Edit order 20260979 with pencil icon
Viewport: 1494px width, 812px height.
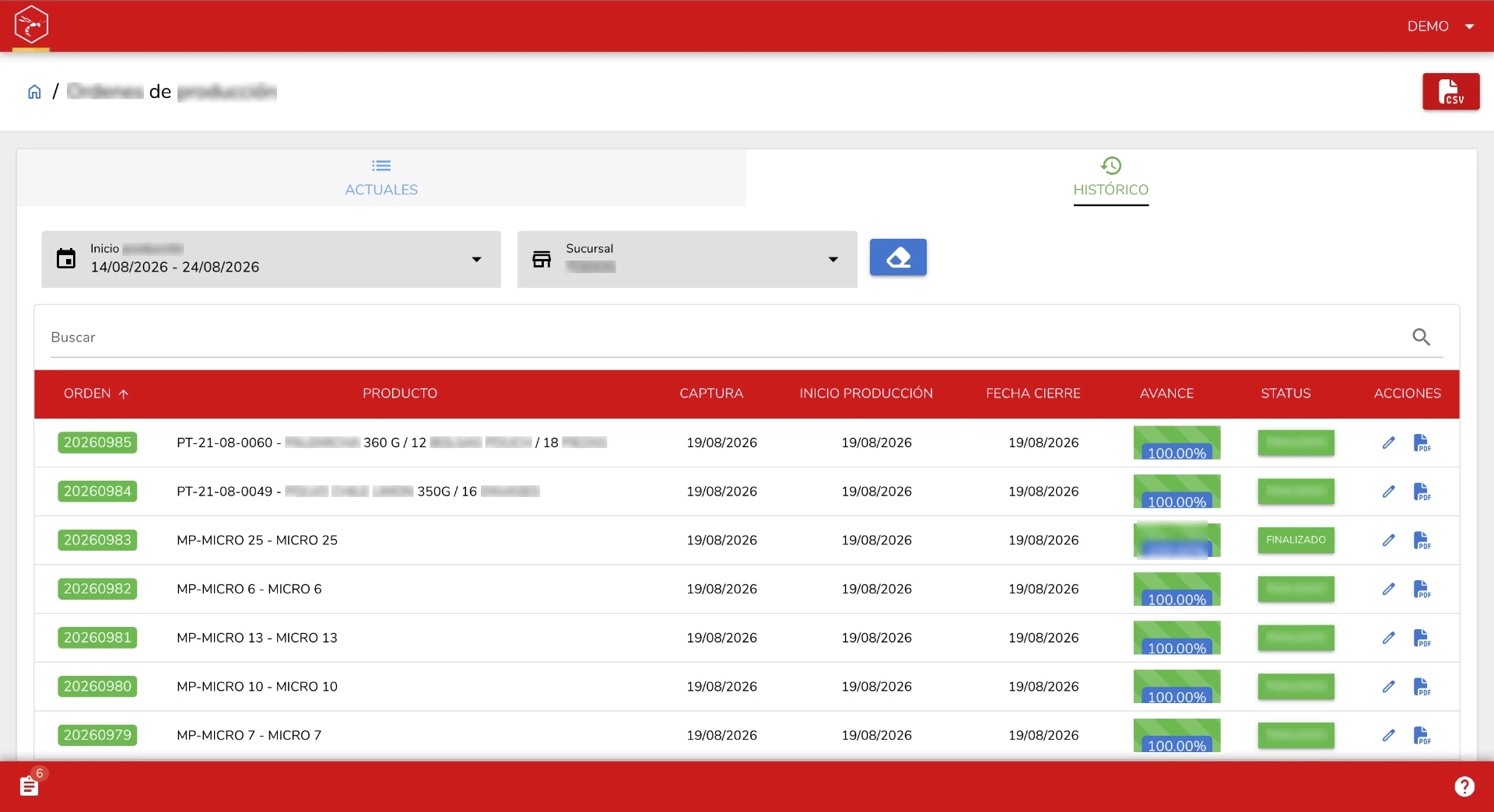(1388, 735)
